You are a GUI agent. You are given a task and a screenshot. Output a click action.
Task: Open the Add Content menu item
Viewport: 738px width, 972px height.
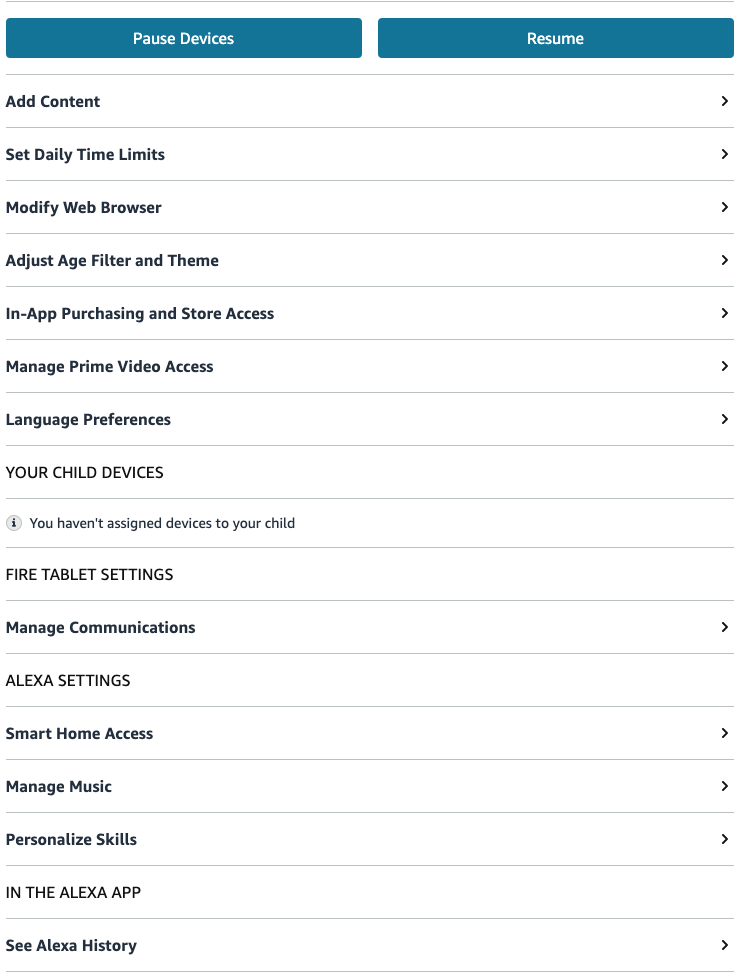53,101
